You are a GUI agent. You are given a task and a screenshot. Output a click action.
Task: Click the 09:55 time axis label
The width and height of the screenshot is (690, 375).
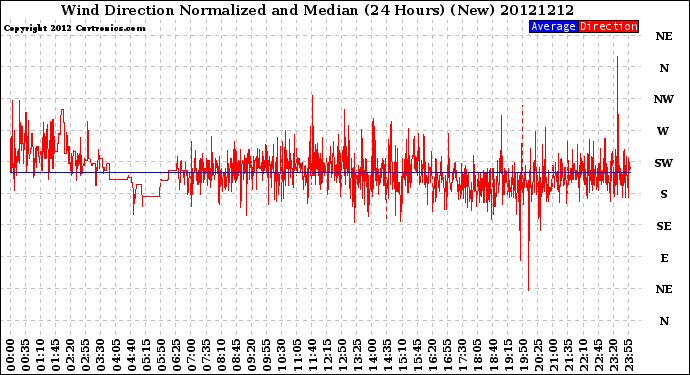[x=267, y=355]
